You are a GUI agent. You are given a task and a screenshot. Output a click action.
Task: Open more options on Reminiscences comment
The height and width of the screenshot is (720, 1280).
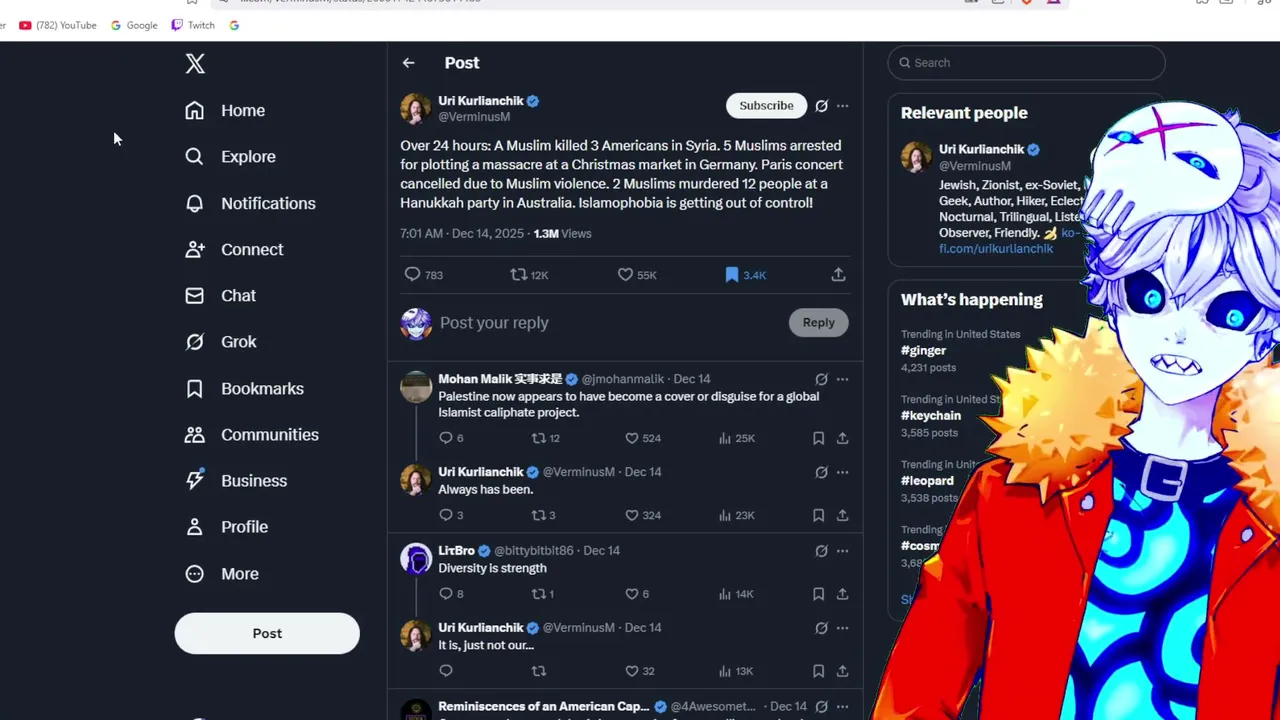[x=842, y=707]
